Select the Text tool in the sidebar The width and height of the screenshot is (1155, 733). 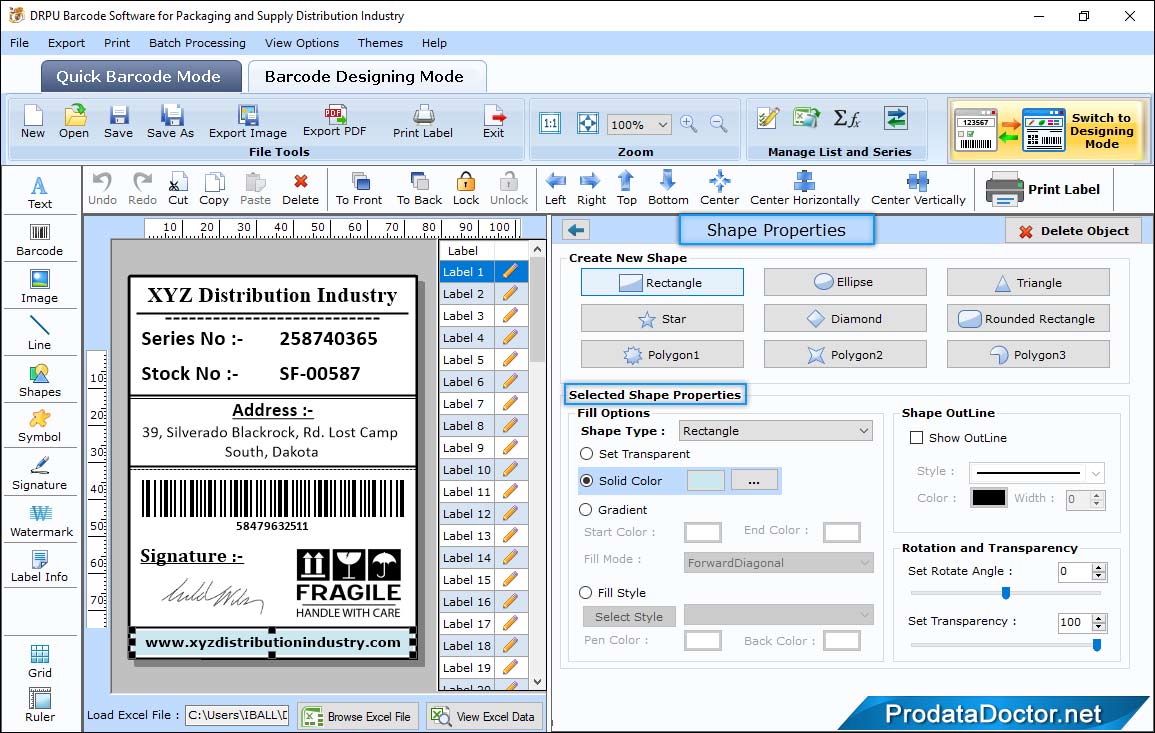[40, 192]
